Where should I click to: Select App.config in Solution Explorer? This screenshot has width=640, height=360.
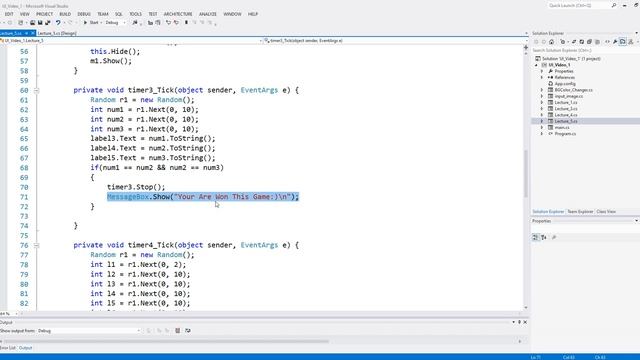(565, 84)
